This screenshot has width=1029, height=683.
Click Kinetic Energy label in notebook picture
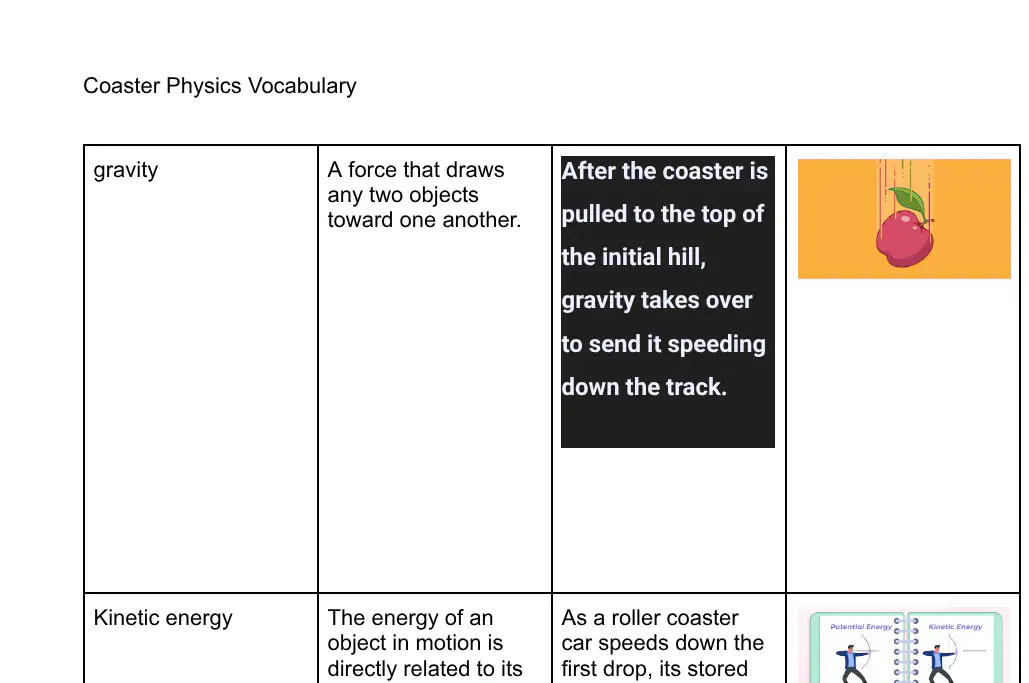pyautogui.click(x=955, y=627)
